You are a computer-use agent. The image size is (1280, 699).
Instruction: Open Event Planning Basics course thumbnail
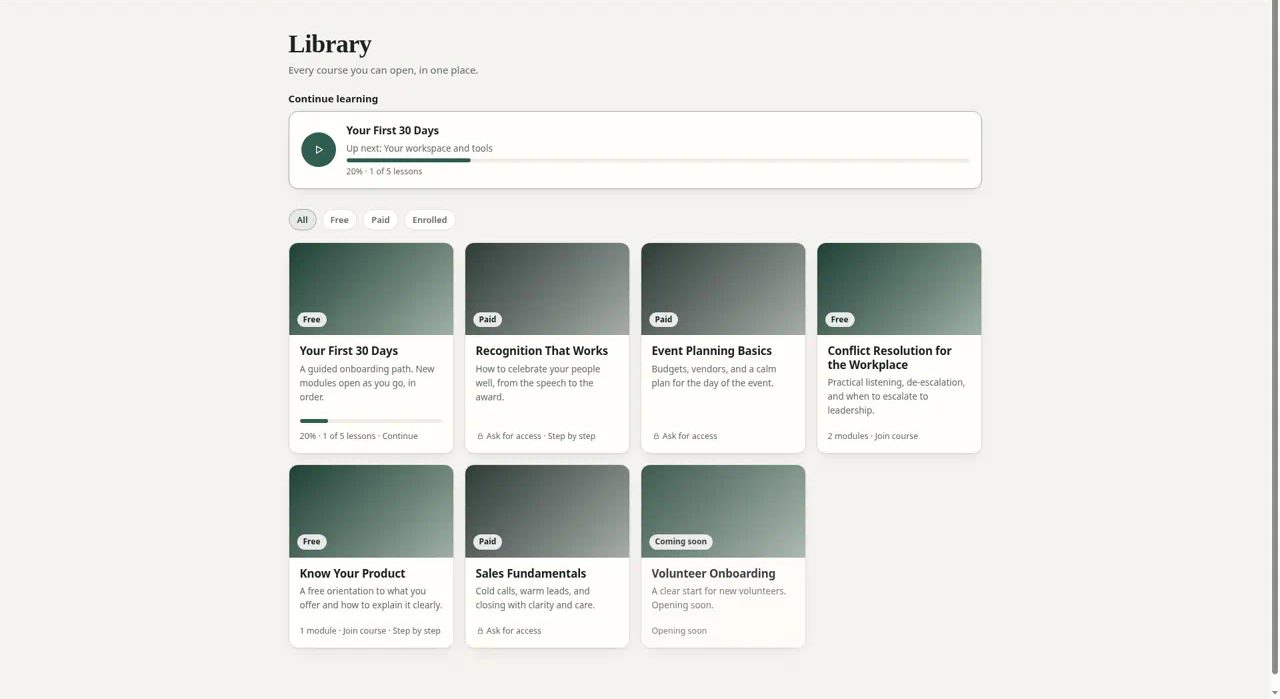pyautogui.click(x=723, y=289)
